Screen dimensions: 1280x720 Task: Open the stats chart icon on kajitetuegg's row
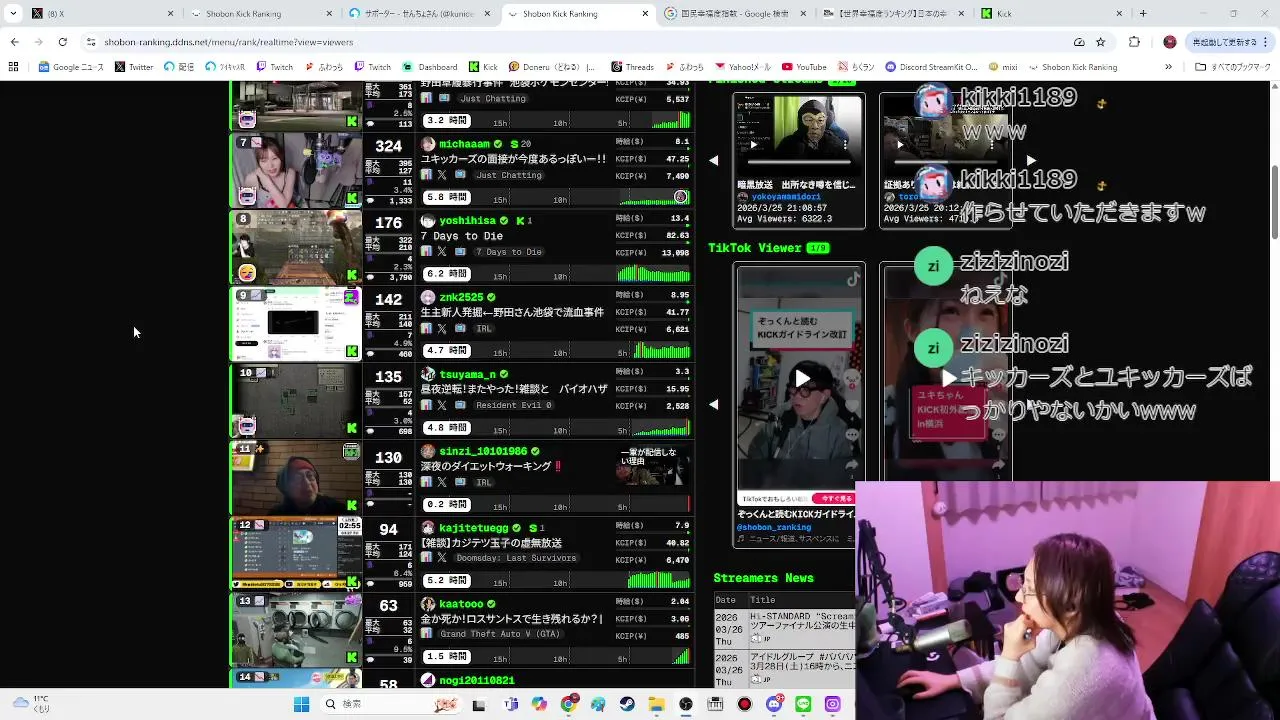tap(426, 558)
